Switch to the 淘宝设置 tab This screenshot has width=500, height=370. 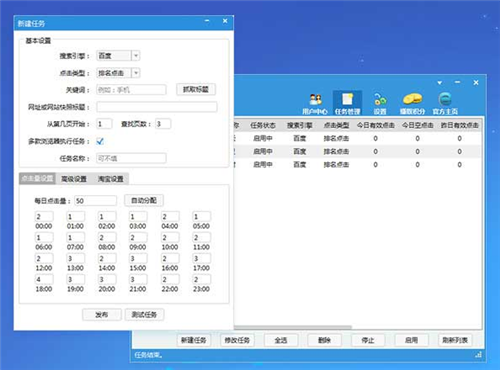(x=111, y=179)
